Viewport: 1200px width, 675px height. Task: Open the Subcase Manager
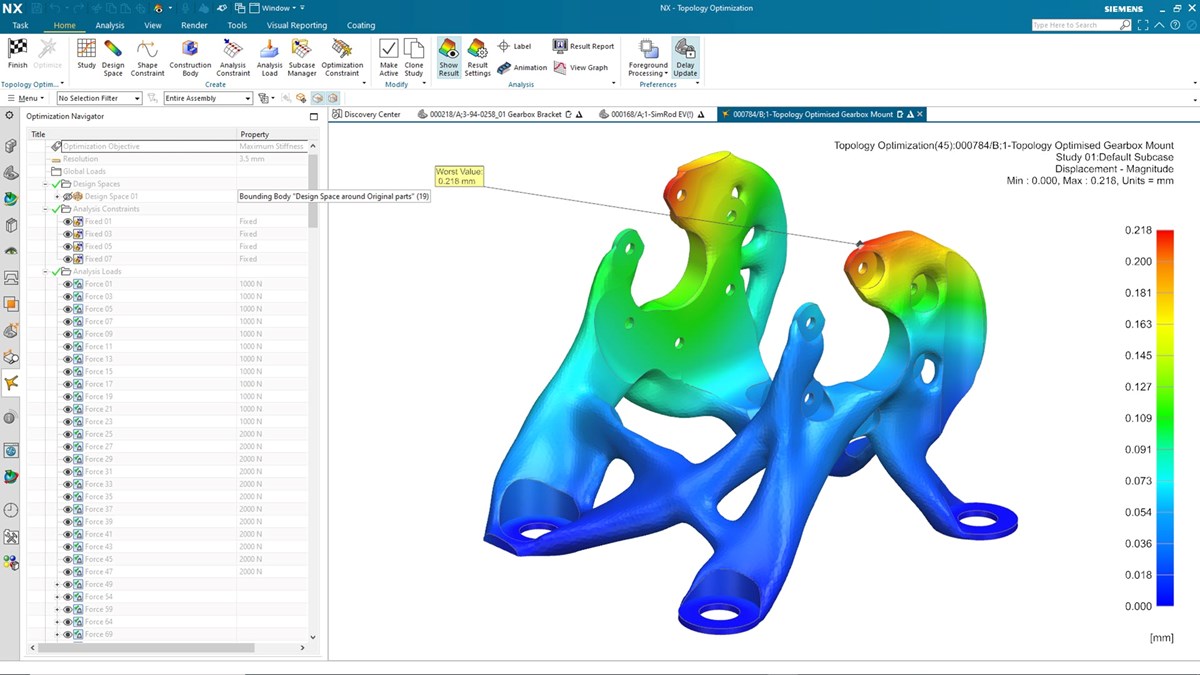tap(302, 50)
